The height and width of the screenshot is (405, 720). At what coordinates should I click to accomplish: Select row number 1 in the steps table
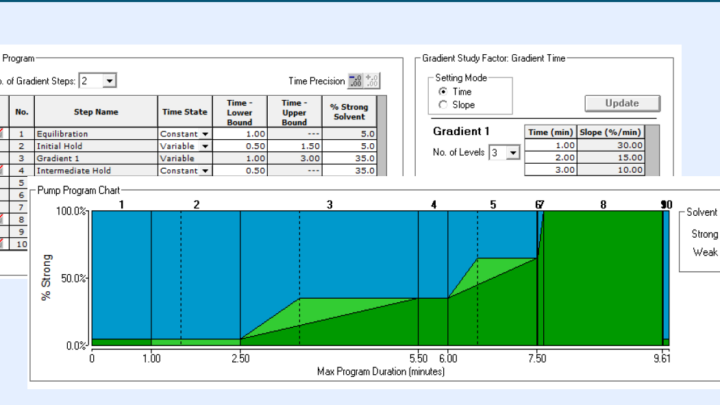(22, 133)
